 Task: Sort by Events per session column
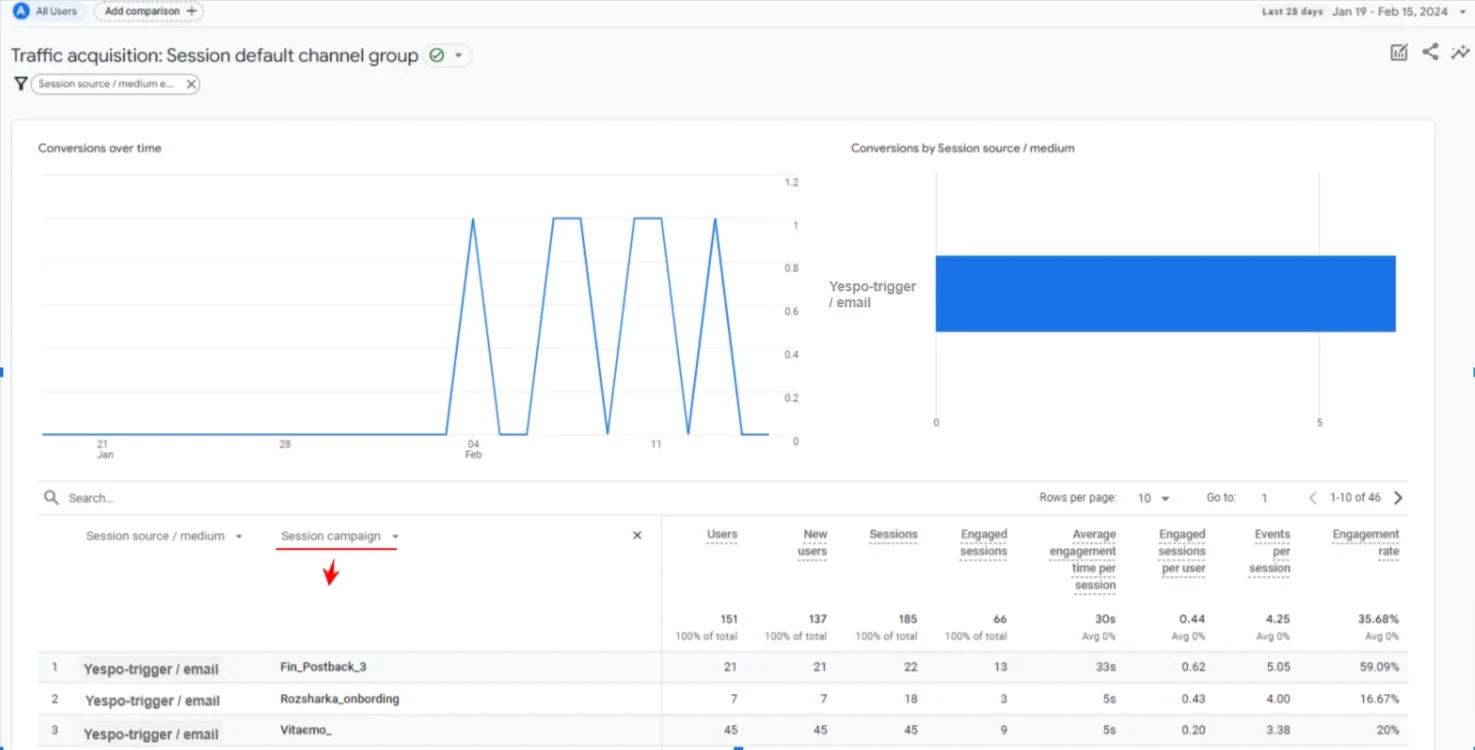[1271, 551]
